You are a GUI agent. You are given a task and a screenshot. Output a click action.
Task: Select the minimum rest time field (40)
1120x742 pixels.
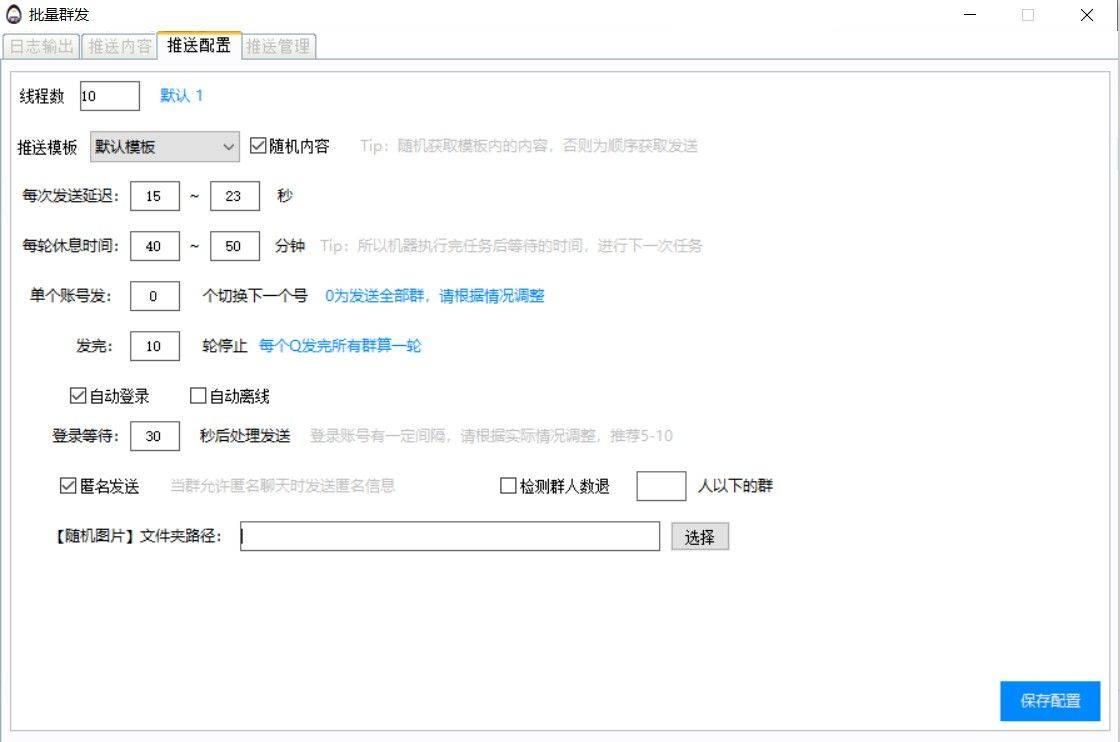point(154,246)
